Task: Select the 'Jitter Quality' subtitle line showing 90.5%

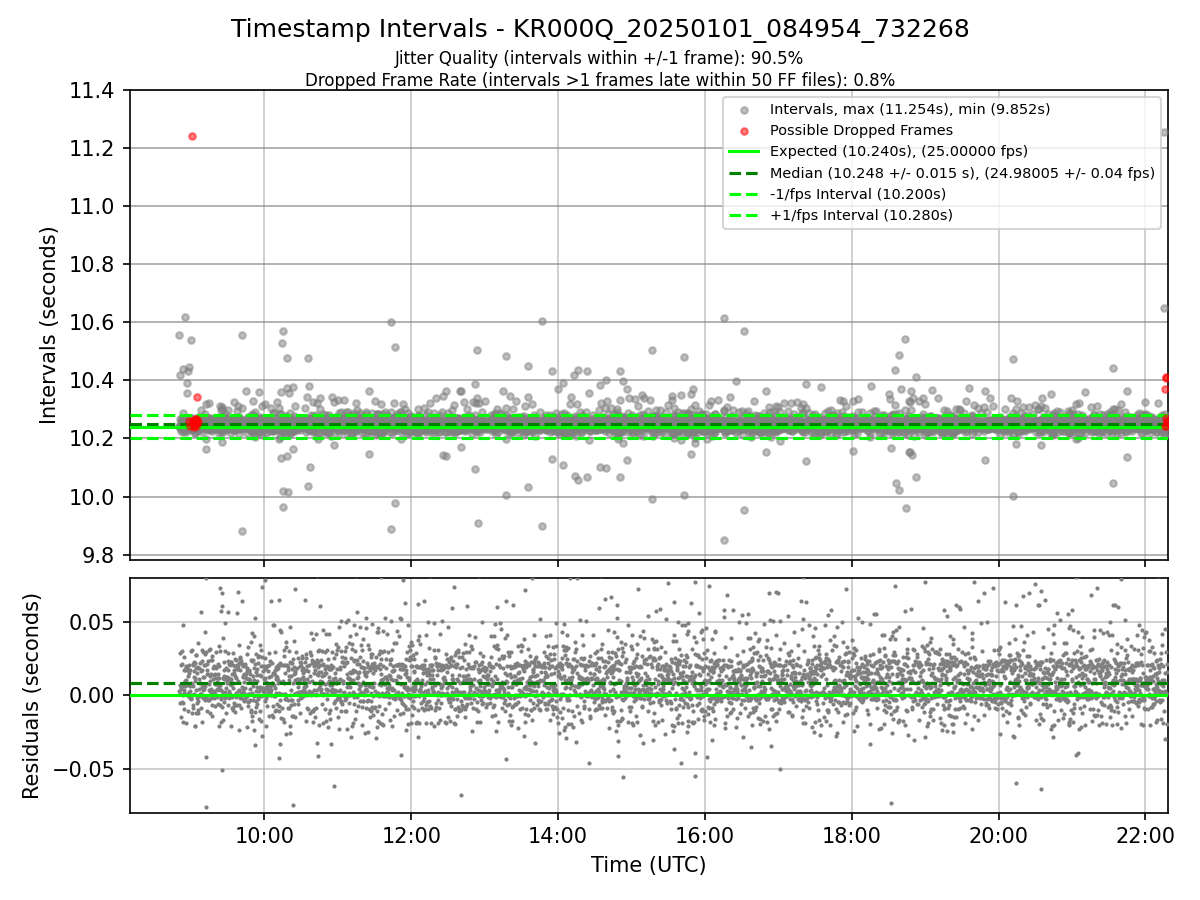Action: (599, 58)
